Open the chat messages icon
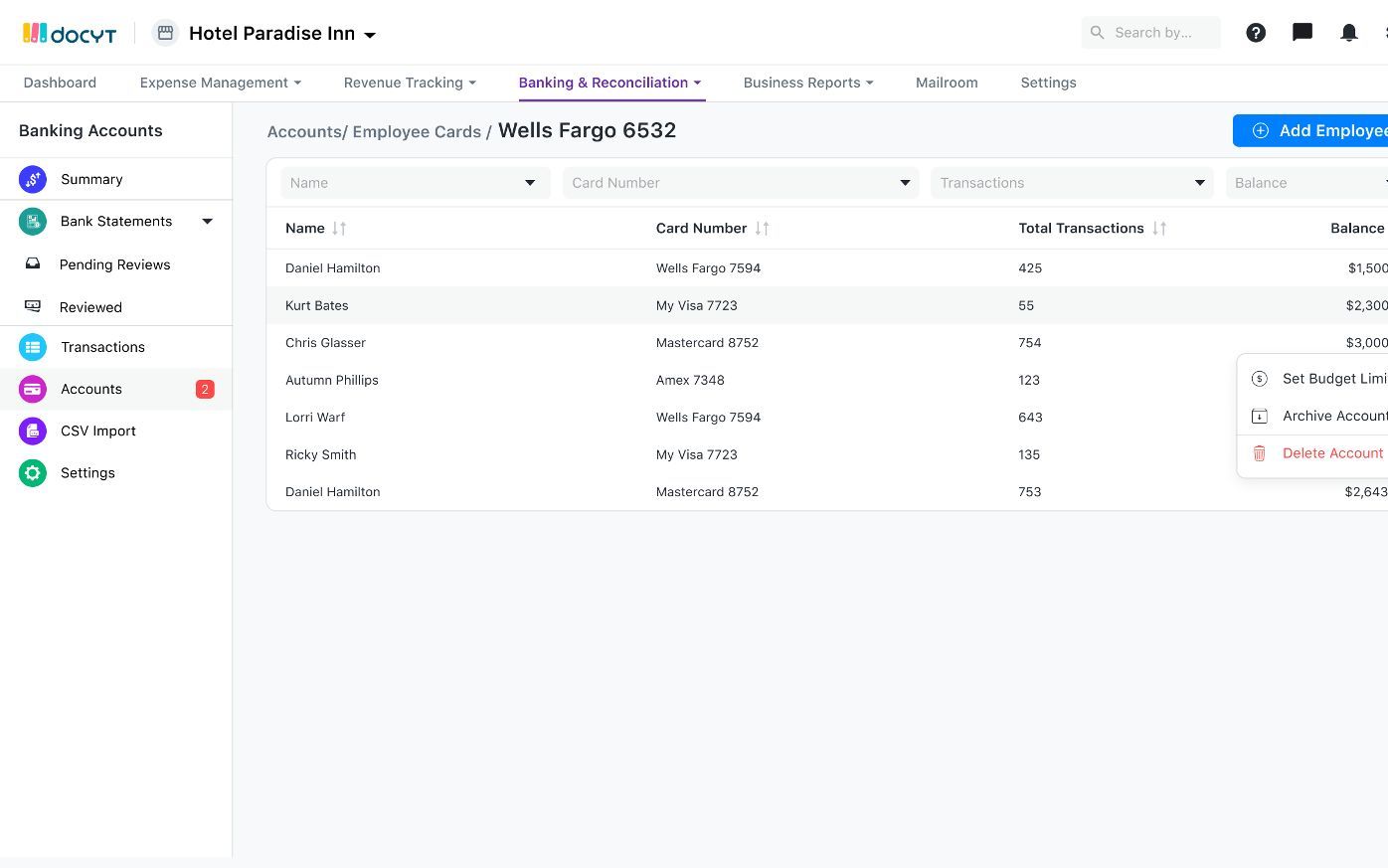 [x=1302, y=33]
